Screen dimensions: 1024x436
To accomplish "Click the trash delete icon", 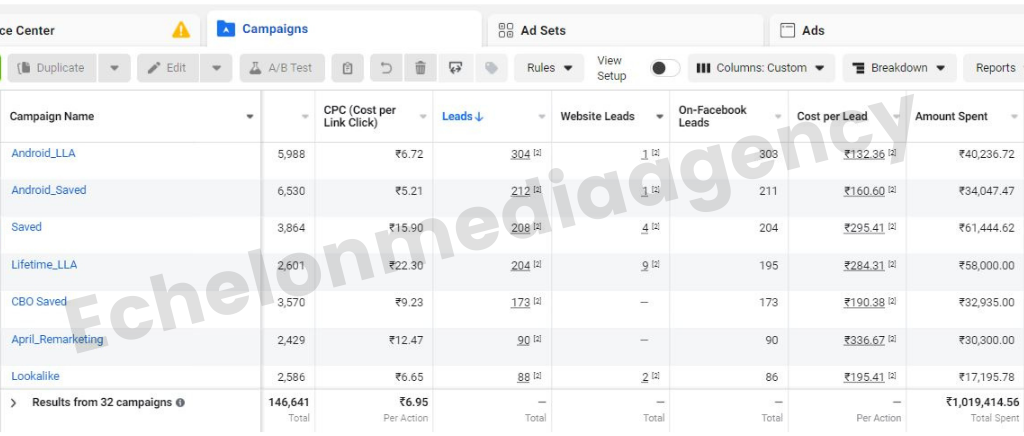I will (421, 68).
